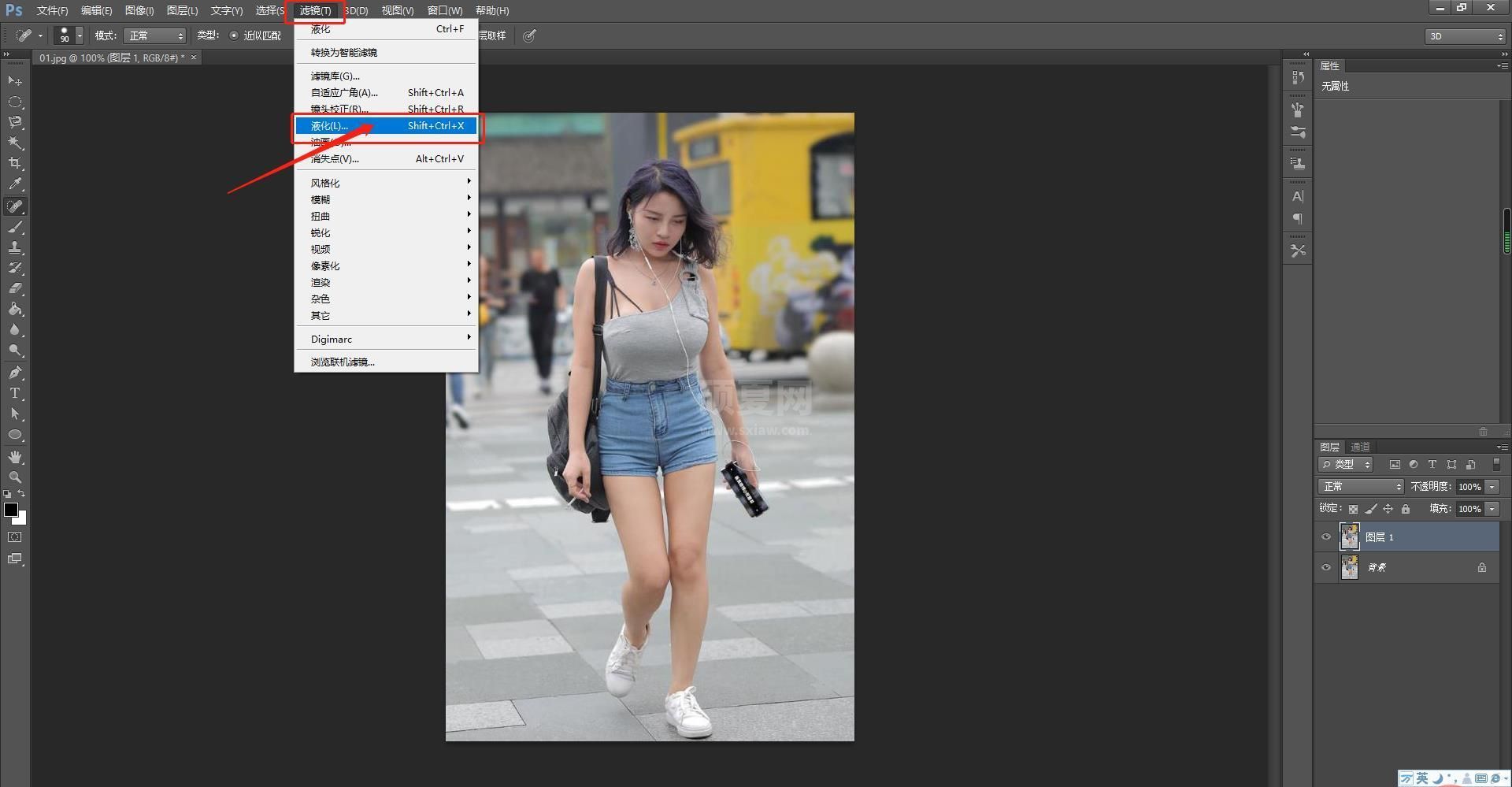This screenshot has width=1512, height=787.
Task: Expand the 模糊 filter submenu
Action: (386, 199)
